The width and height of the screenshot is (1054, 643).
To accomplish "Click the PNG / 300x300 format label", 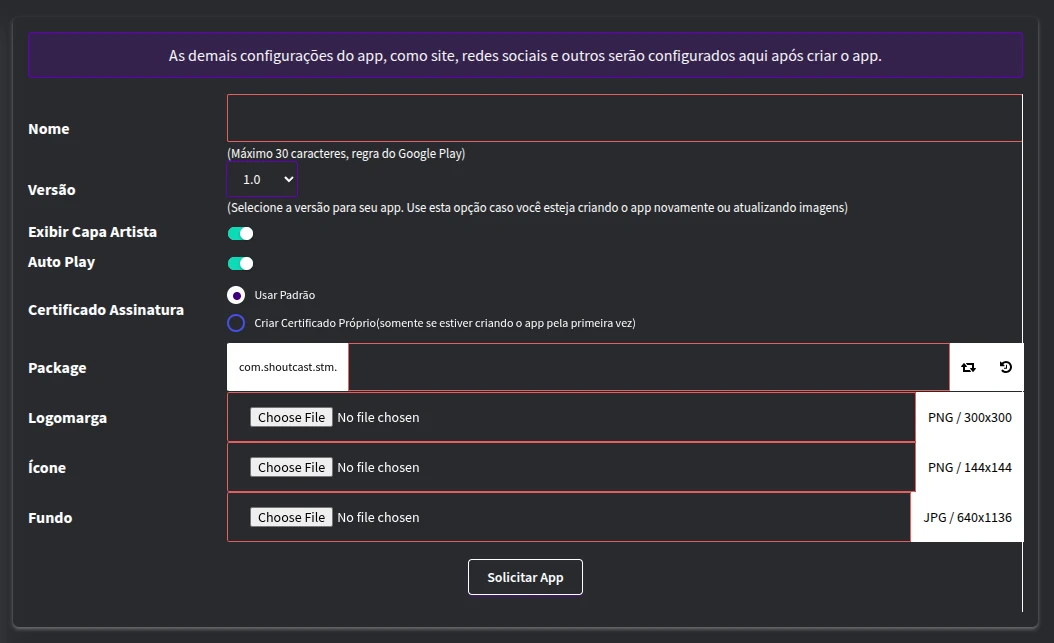I will coord(969,417).
